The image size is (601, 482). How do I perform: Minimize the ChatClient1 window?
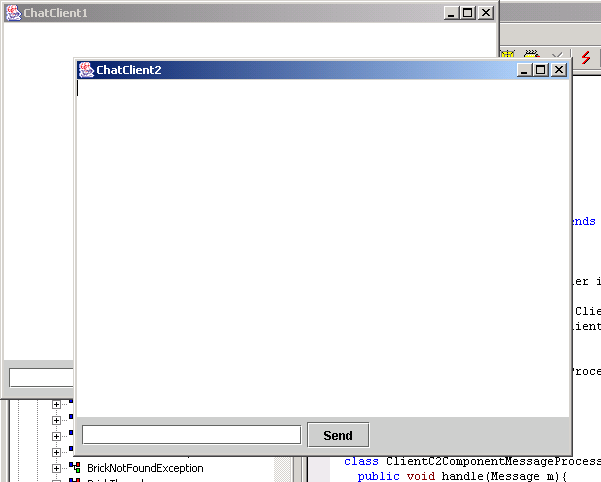click(x=451, y=13)
